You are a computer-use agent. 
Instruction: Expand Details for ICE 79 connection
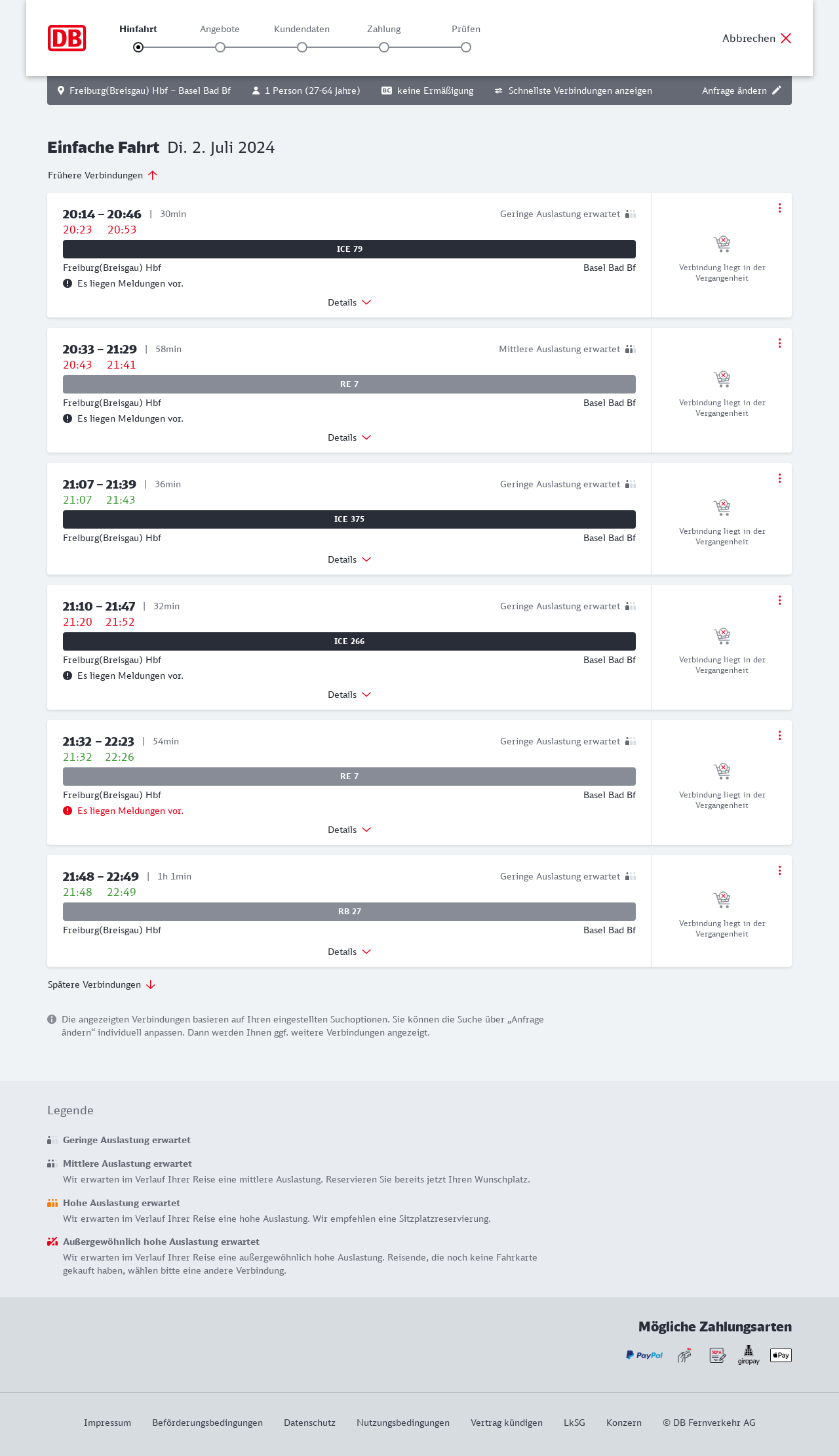click(349, 302)
